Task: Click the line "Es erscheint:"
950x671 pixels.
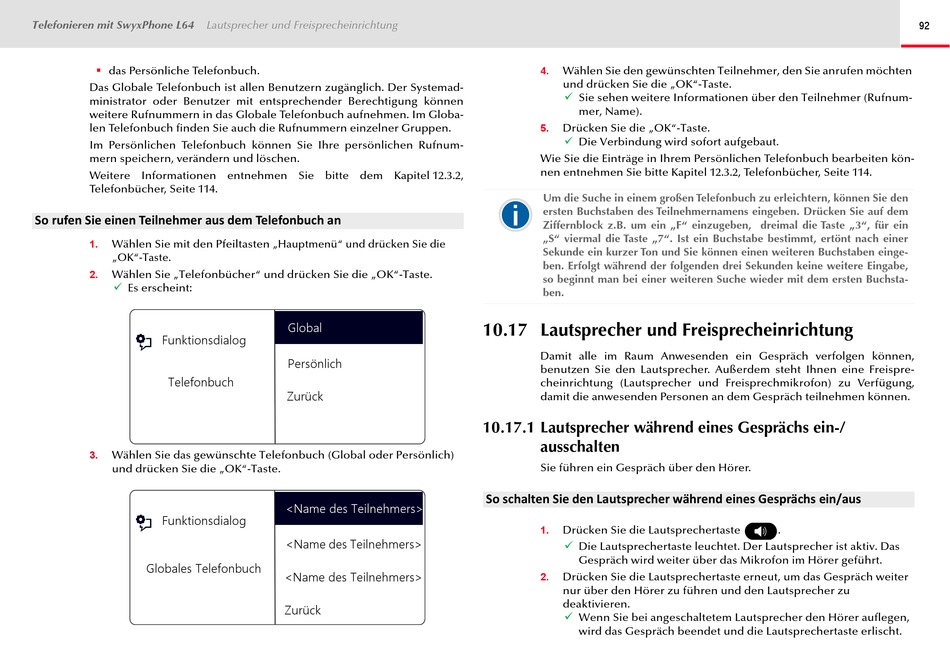Action: pyautogui.click(x=159, y=288)
